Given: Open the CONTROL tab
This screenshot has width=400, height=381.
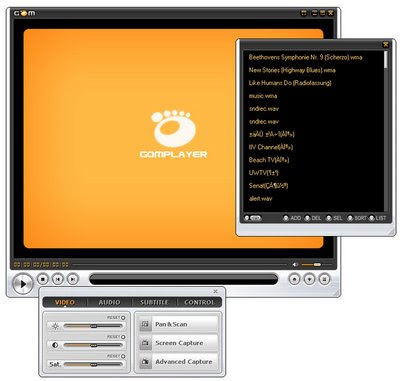Looking at the screenshot, I should pos(199,302).
